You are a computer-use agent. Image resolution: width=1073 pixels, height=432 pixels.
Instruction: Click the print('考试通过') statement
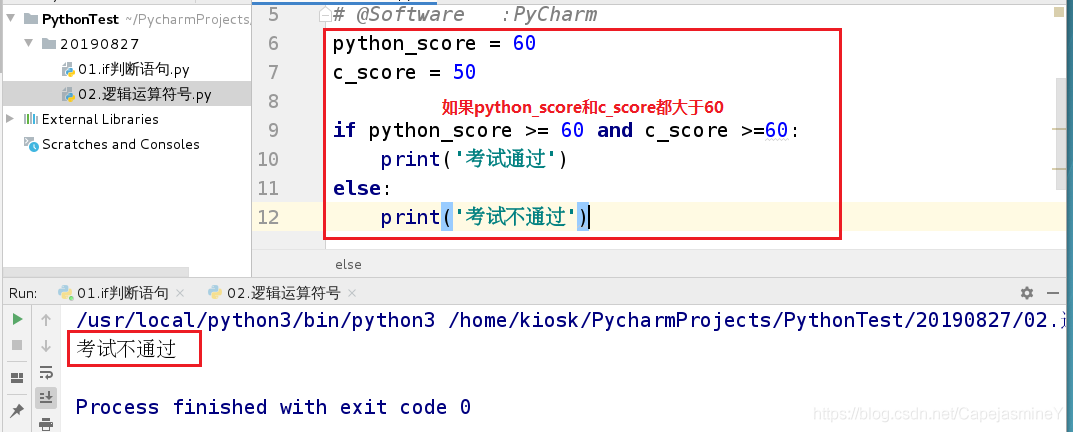click(x=474, y=160)
